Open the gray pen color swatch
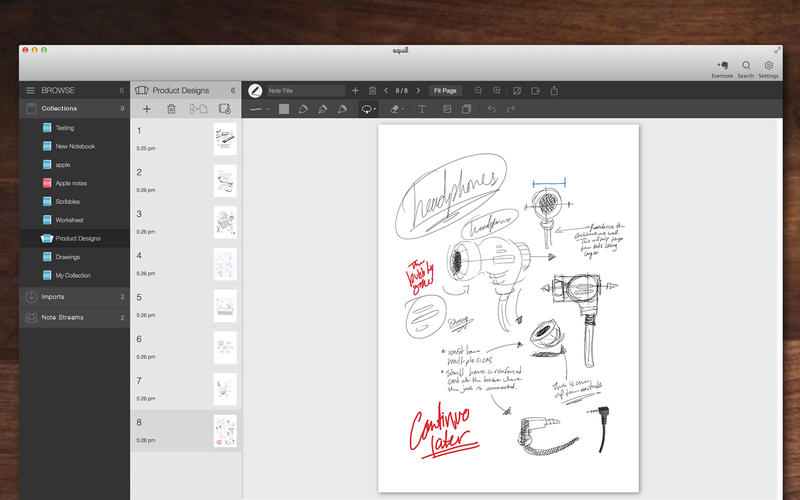This screenshot has height=500, width=800. (284, 109)
